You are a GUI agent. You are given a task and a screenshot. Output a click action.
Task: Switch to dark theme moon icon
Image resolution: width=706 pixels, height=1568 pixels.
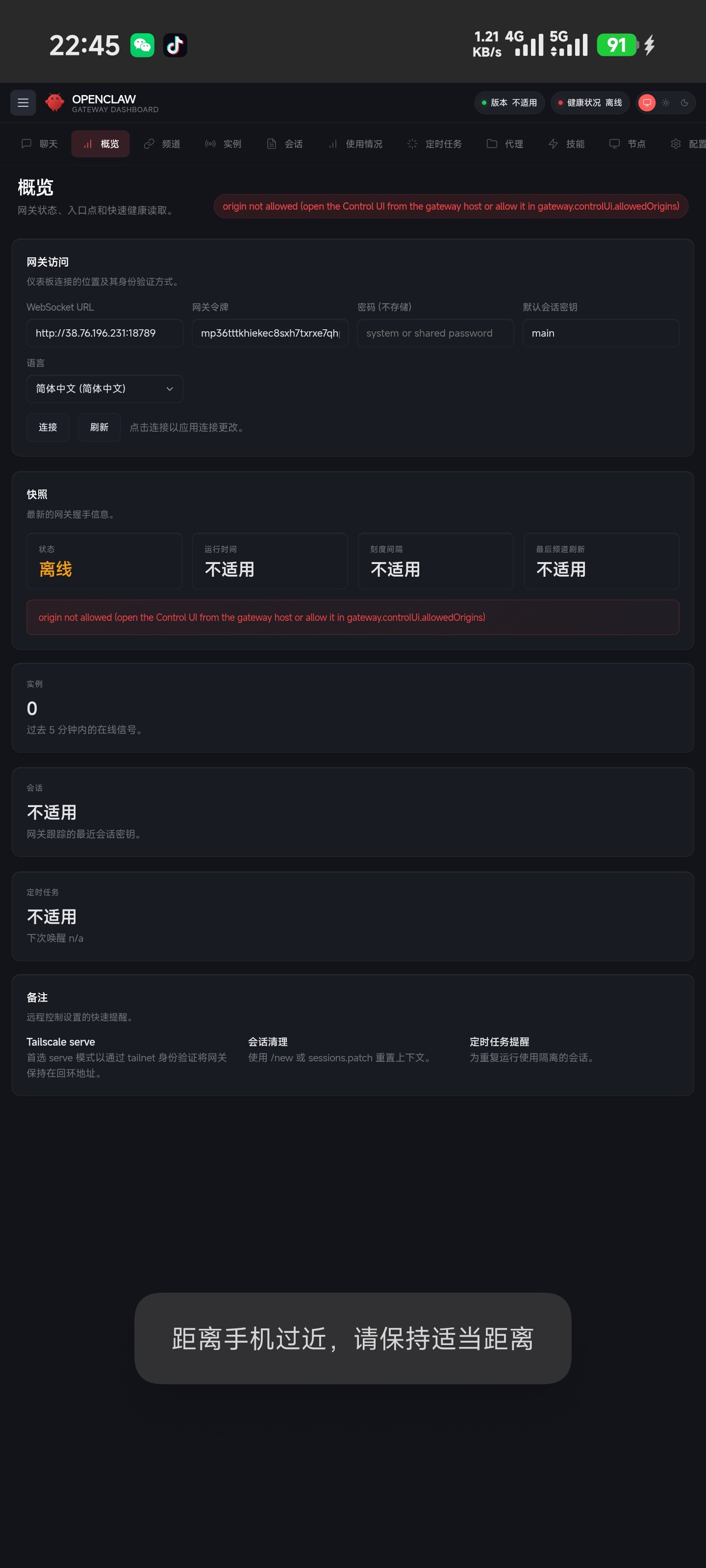click(685, 103)
